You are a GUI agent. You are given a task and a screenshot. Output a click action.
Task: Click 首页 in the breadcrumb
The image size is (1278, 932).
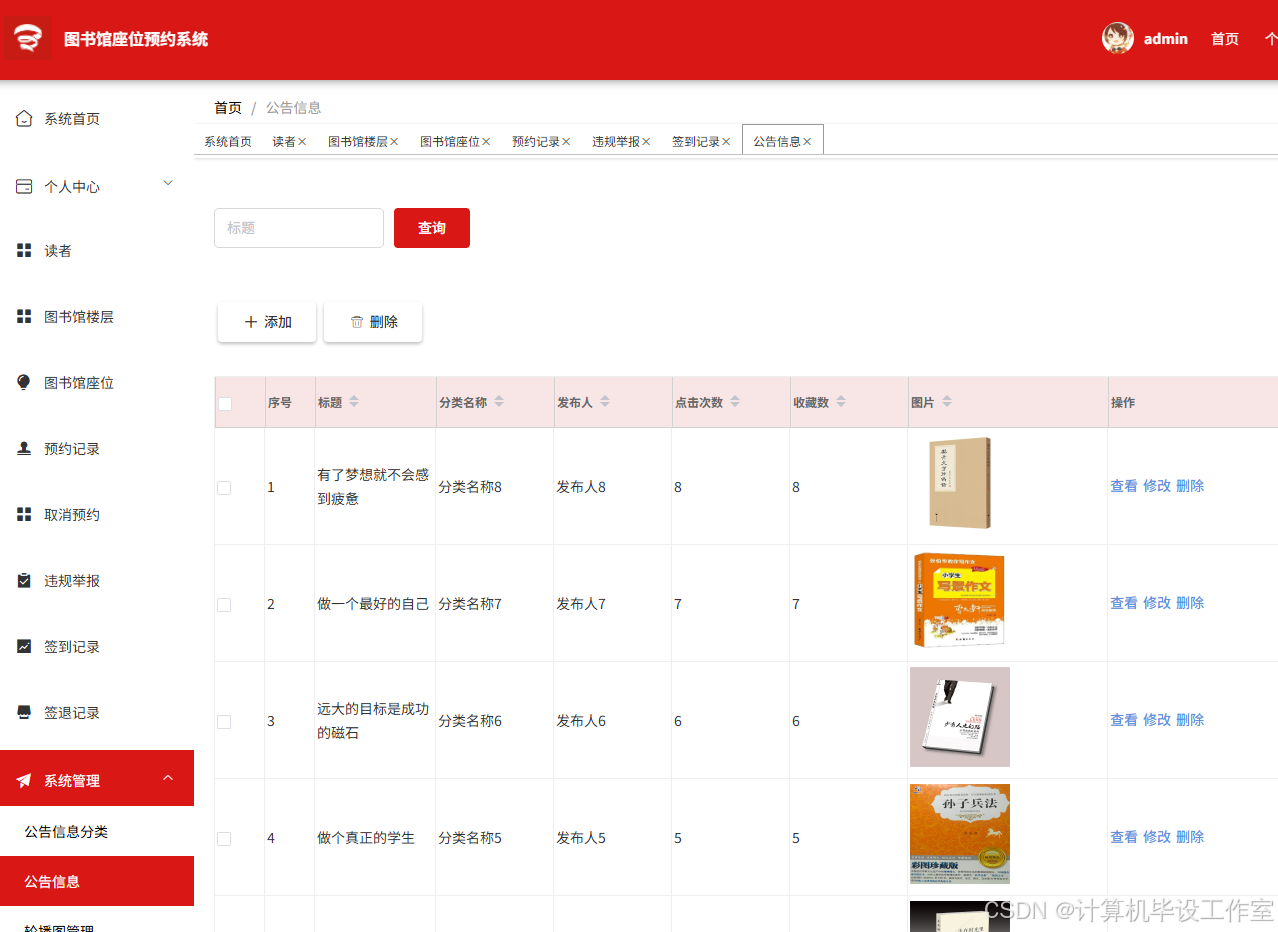(228, 108)
